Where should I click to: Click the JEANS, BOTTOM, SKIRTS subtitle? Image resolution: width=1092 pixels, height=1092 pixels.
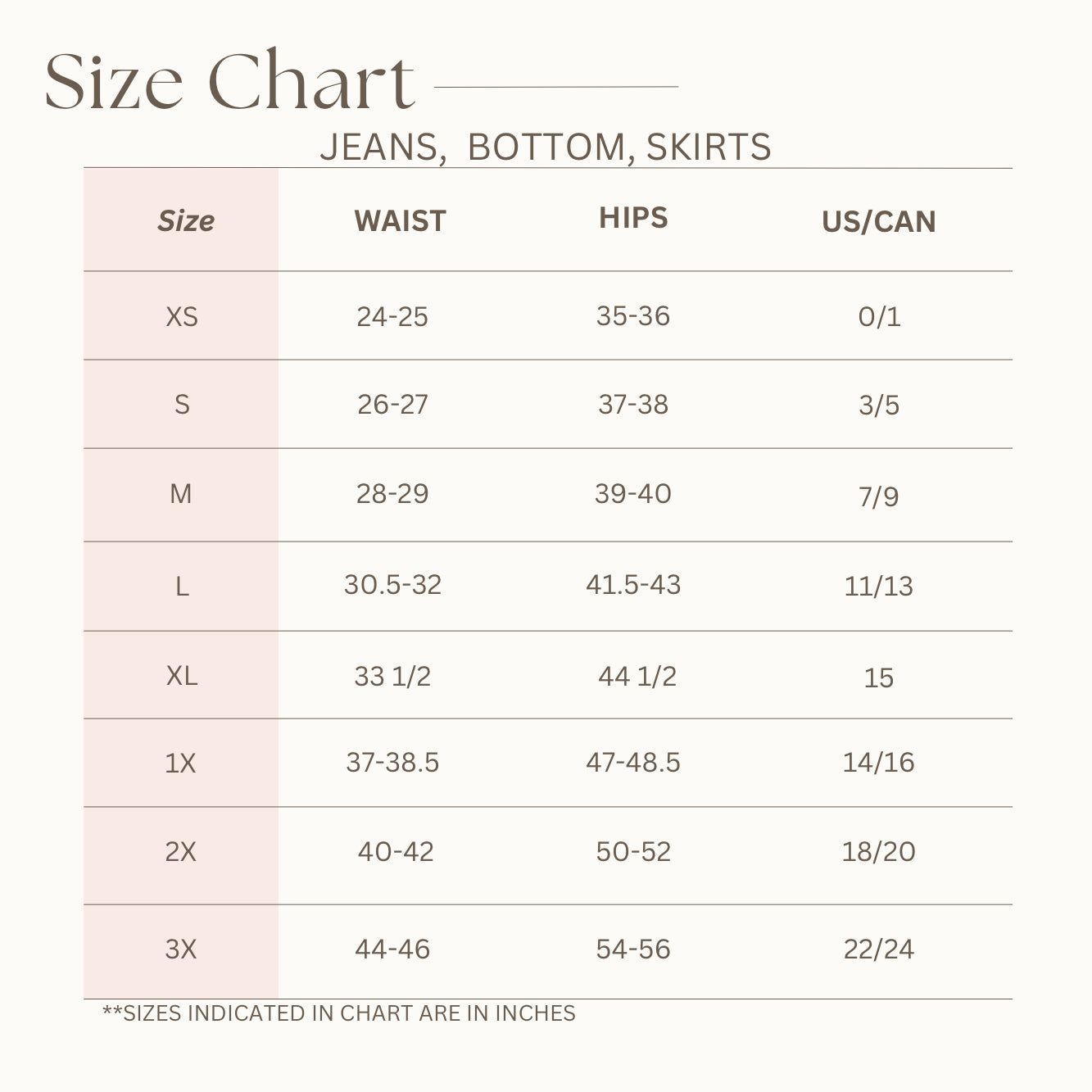pos(545,147)
